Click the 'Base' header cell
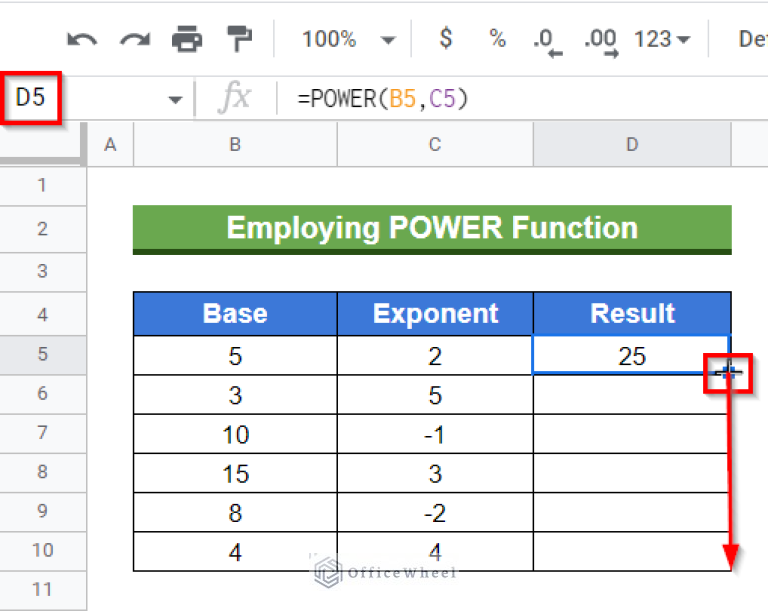 pos(235,314)
